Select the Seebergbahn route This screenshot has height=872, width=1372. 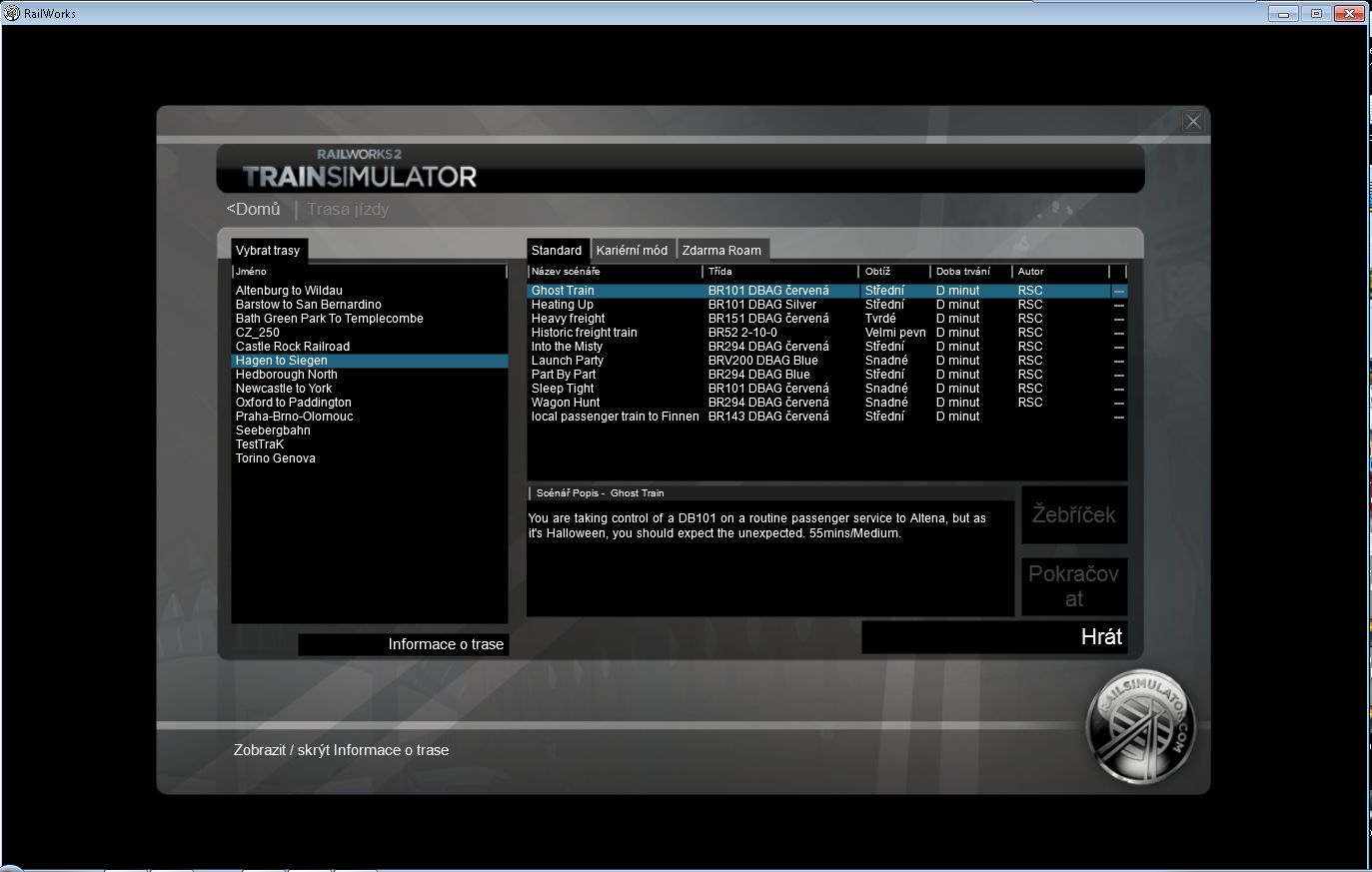(369, 431)
